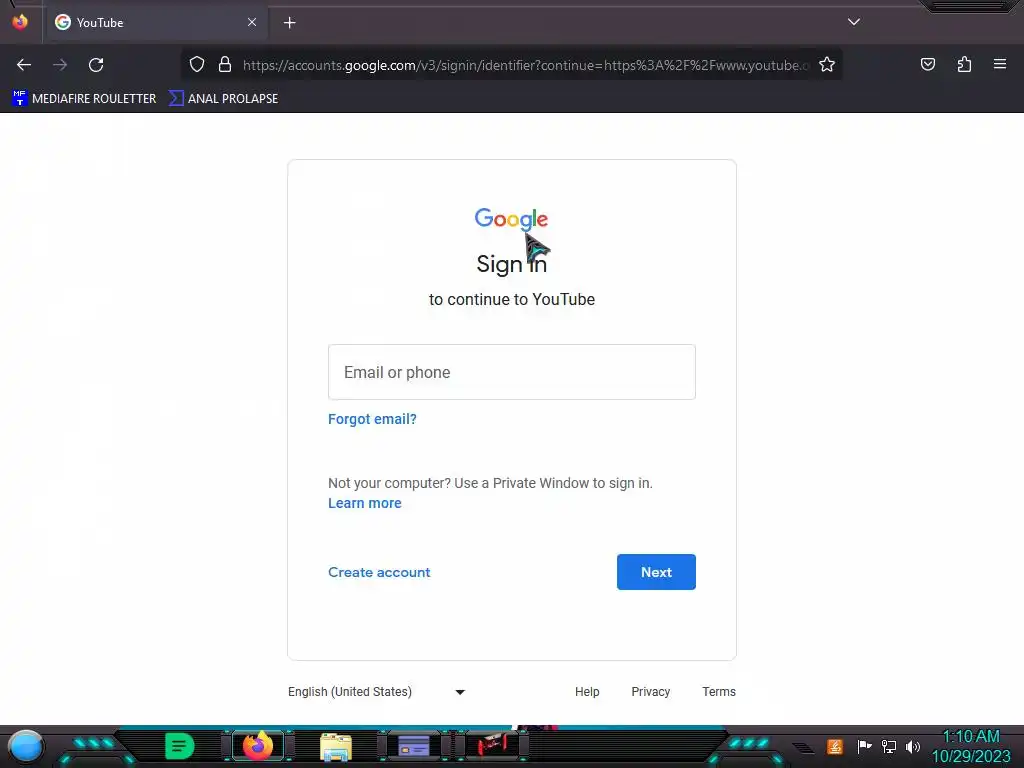The width and height of the screenshot is (1024, 768).
Task: Open the green notes app in taskbar
Action: (x=180, y=746)
